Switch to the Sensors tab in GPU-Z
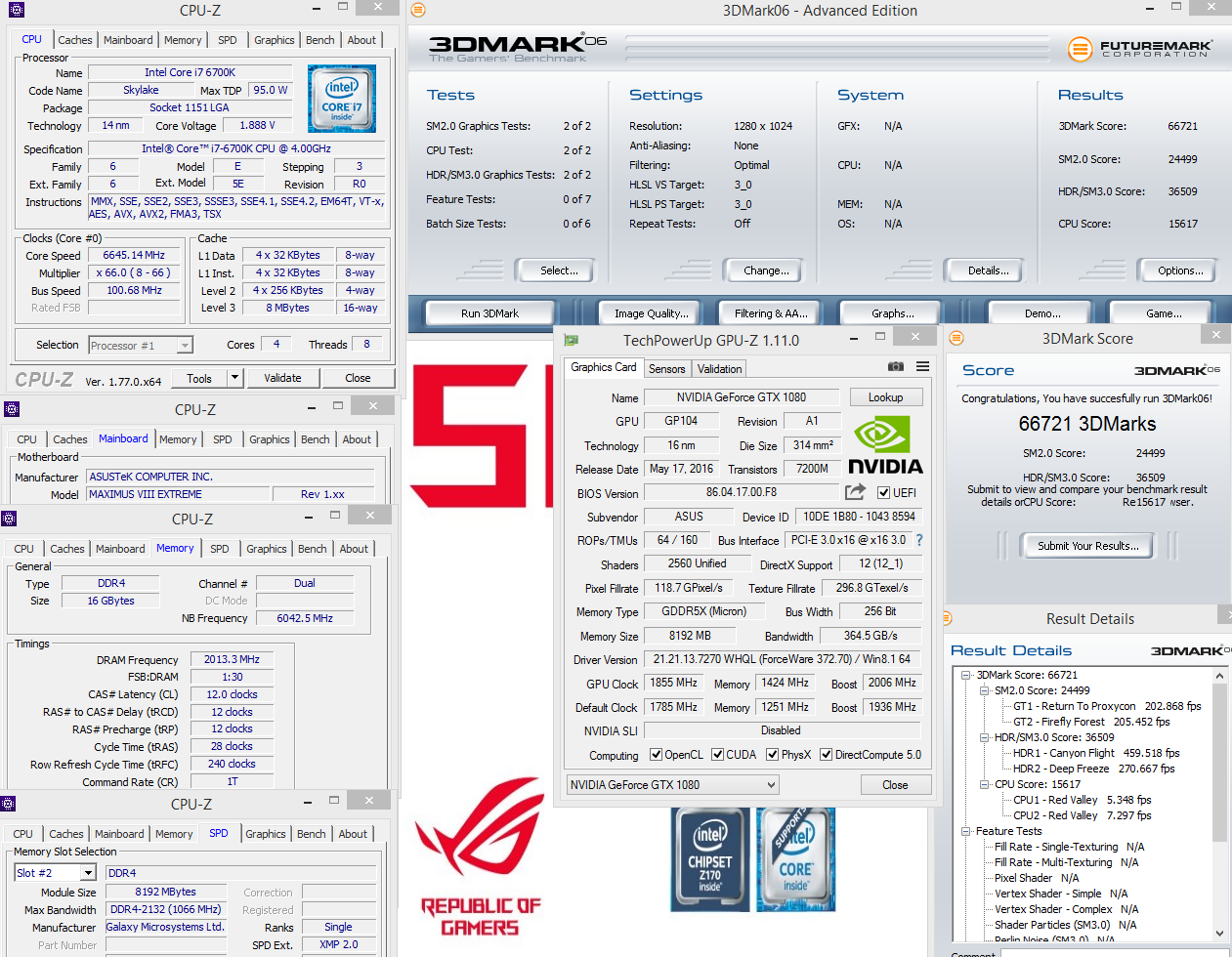This screenshot has height=957, width=1232. pyautogui.click(x=667, y=369)
